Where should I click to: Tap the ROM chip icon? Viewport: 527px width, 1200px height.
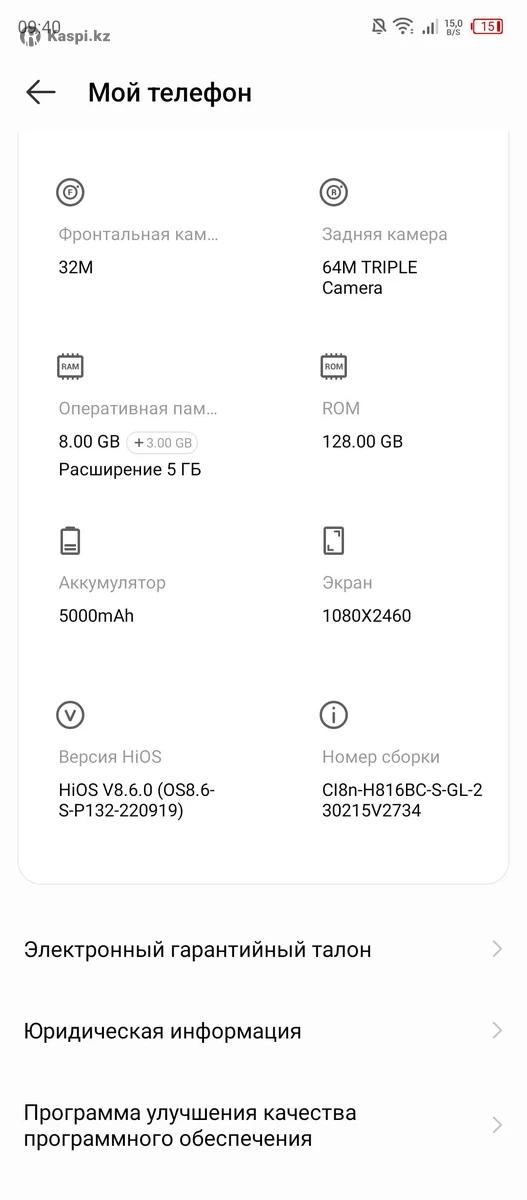[x=333, y=366]
